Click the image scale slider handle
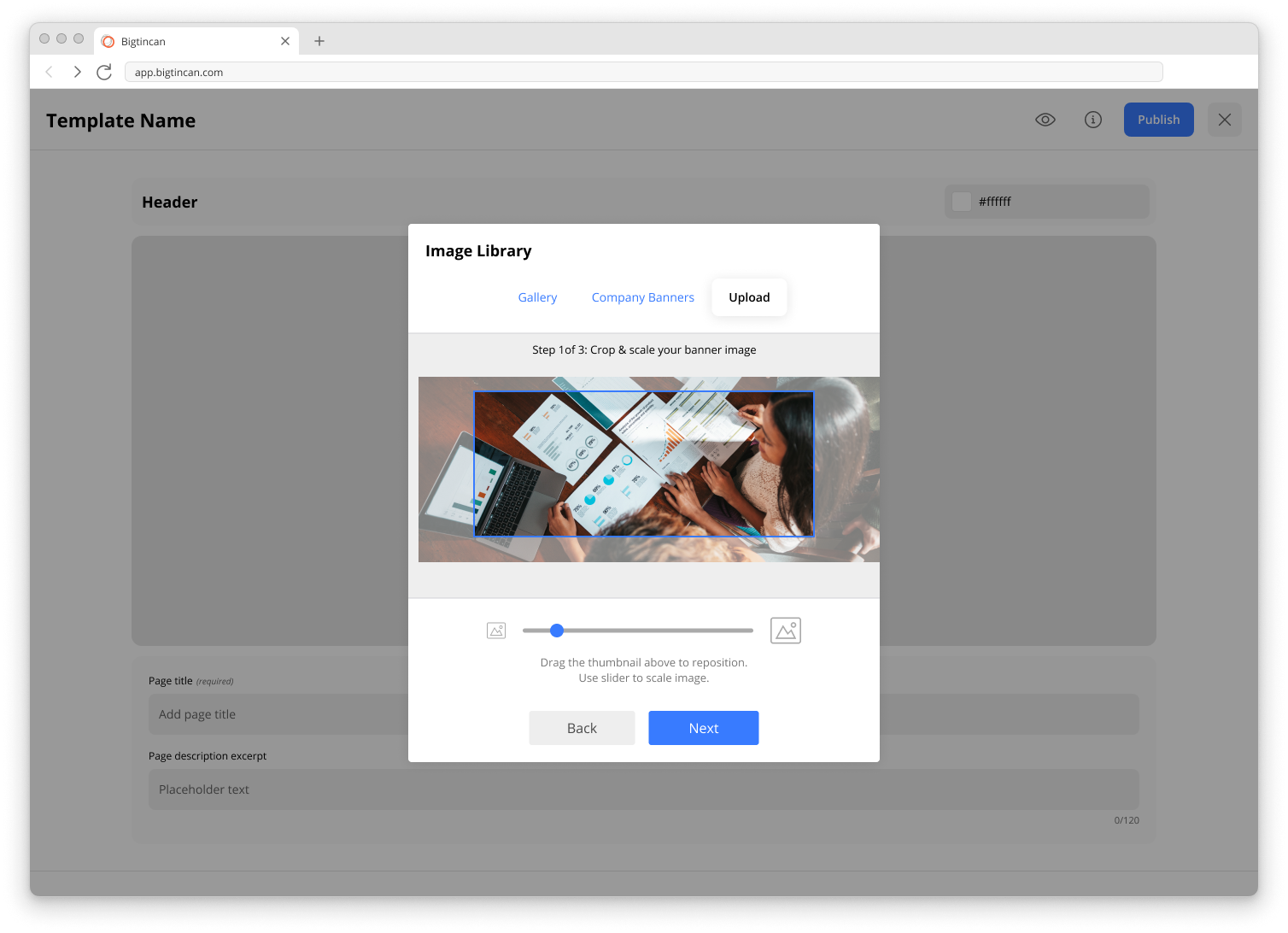Image resolution: width=1288 pixels, height=933 pixels. tap(557, 631)
